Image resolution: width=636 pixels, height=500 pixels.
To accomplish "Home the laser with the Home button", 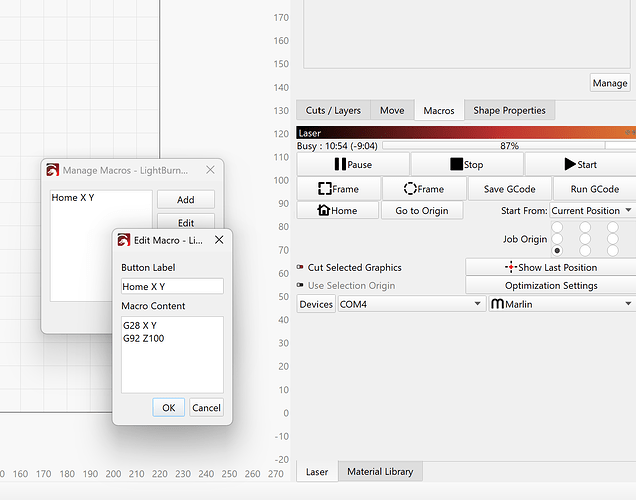I will [x=337, y=210].
